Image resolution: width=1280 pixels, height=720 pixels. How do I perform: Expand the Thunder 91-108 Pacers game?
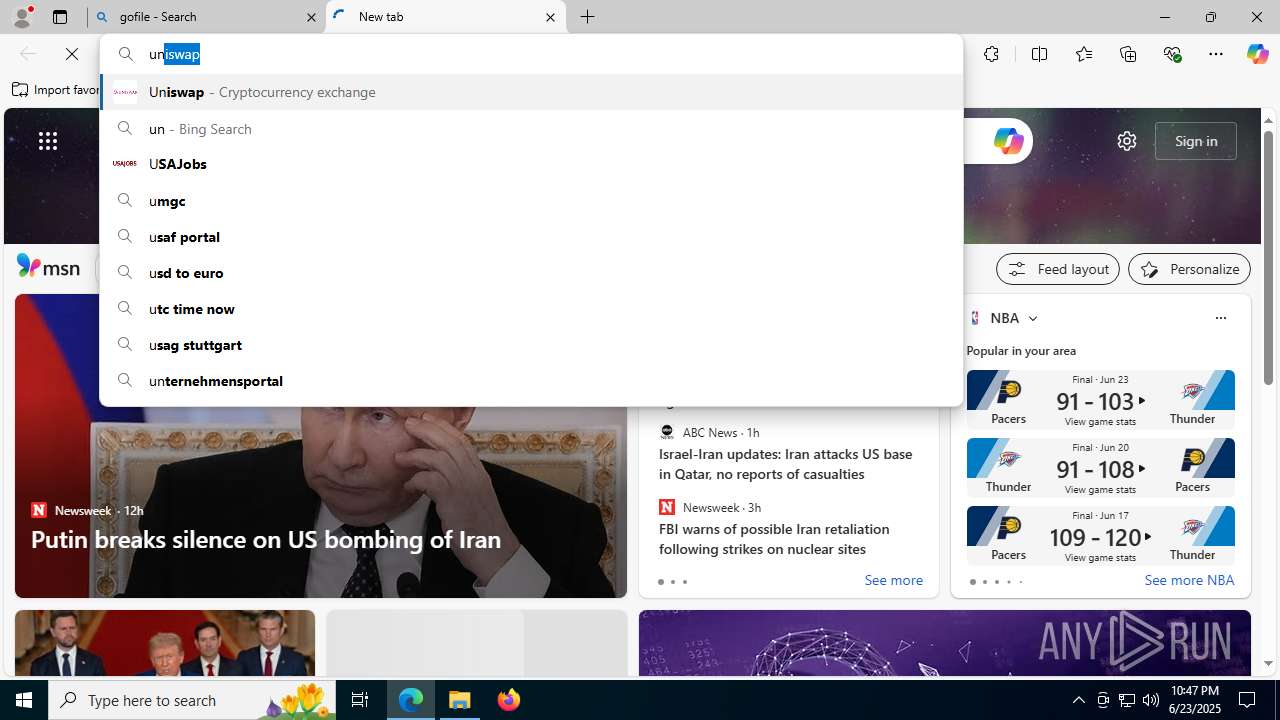(1100, 468)
